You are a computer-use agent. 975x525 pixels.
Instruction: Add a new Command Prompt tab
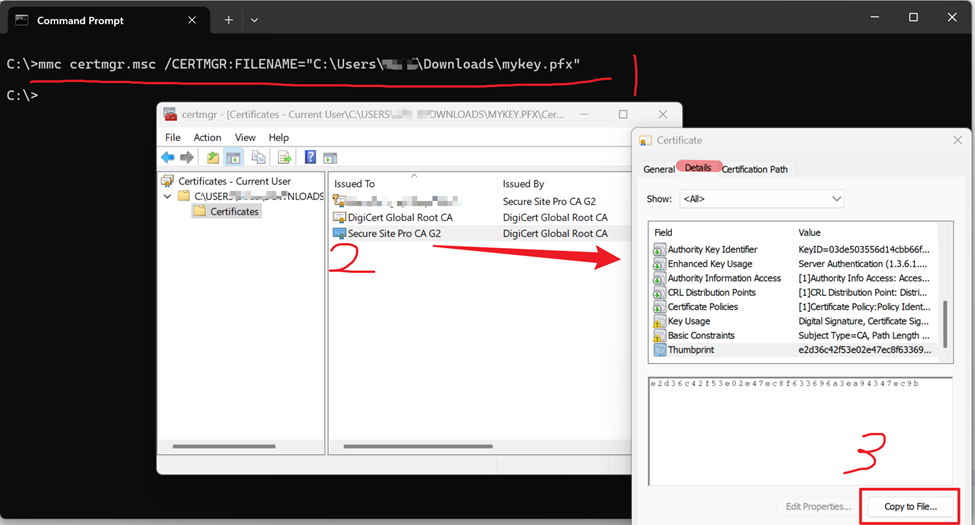[x=228, y=19]
